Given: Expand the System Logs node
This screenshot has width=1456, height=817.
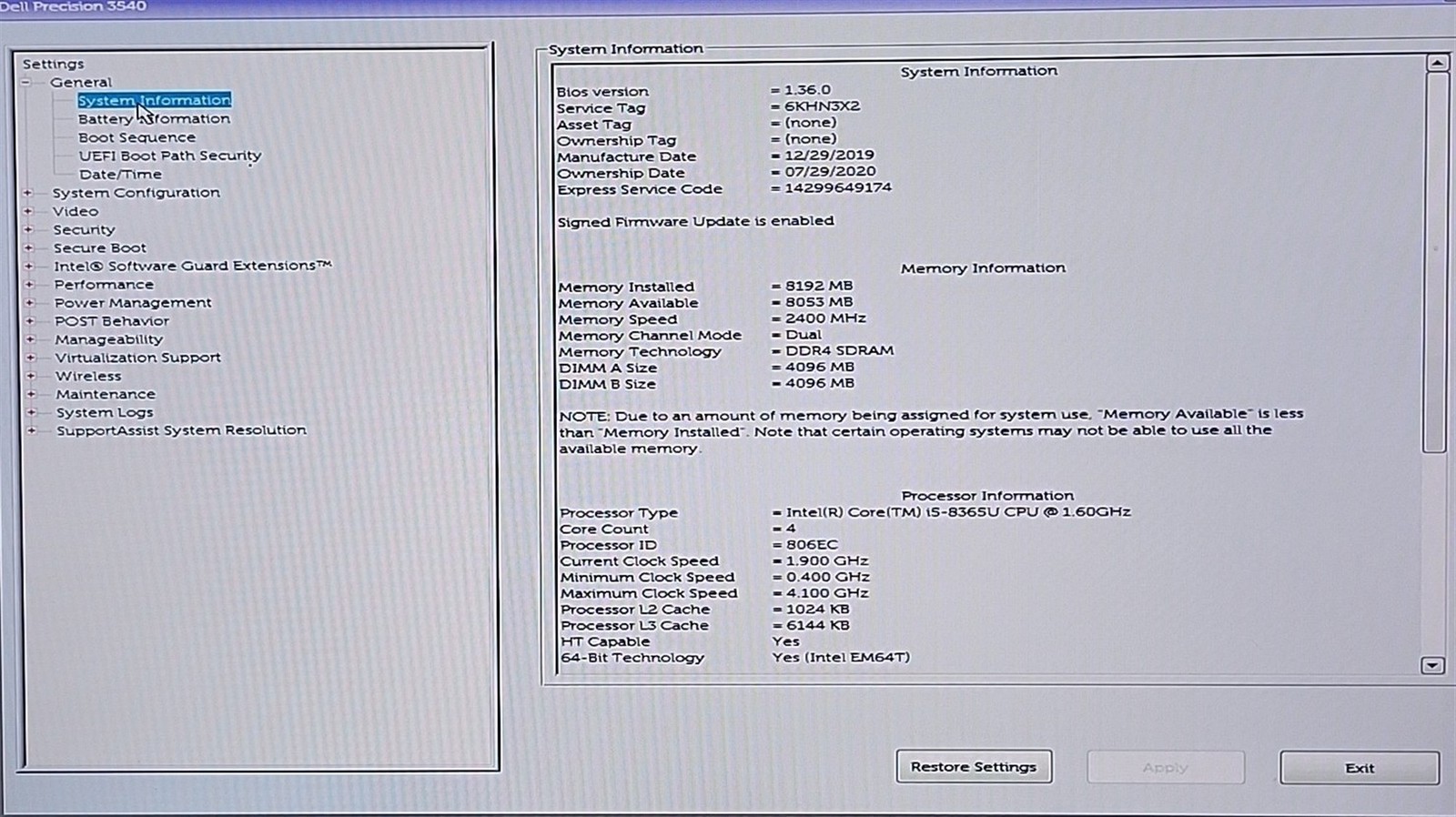Looking at the screenshot, I should coord(32,412).
